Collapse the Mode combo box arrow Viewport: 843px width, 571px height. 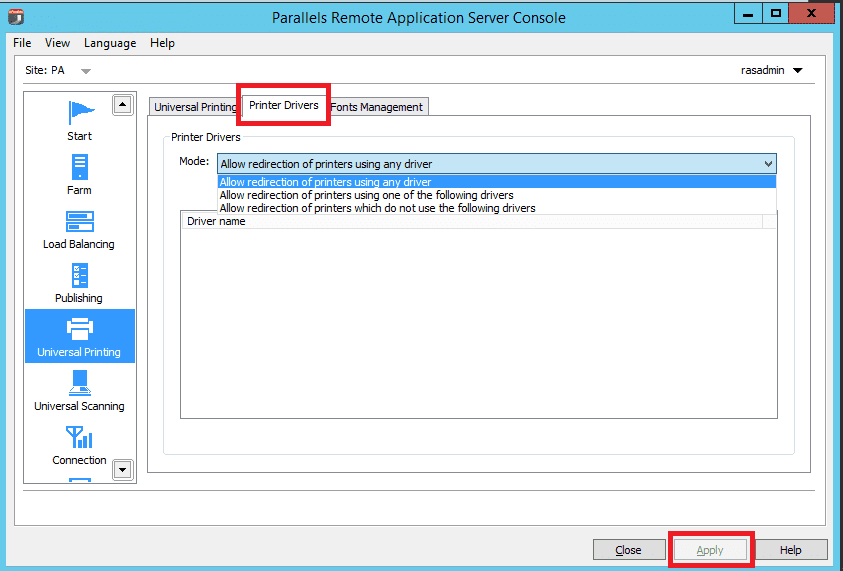tap(768, 164)
